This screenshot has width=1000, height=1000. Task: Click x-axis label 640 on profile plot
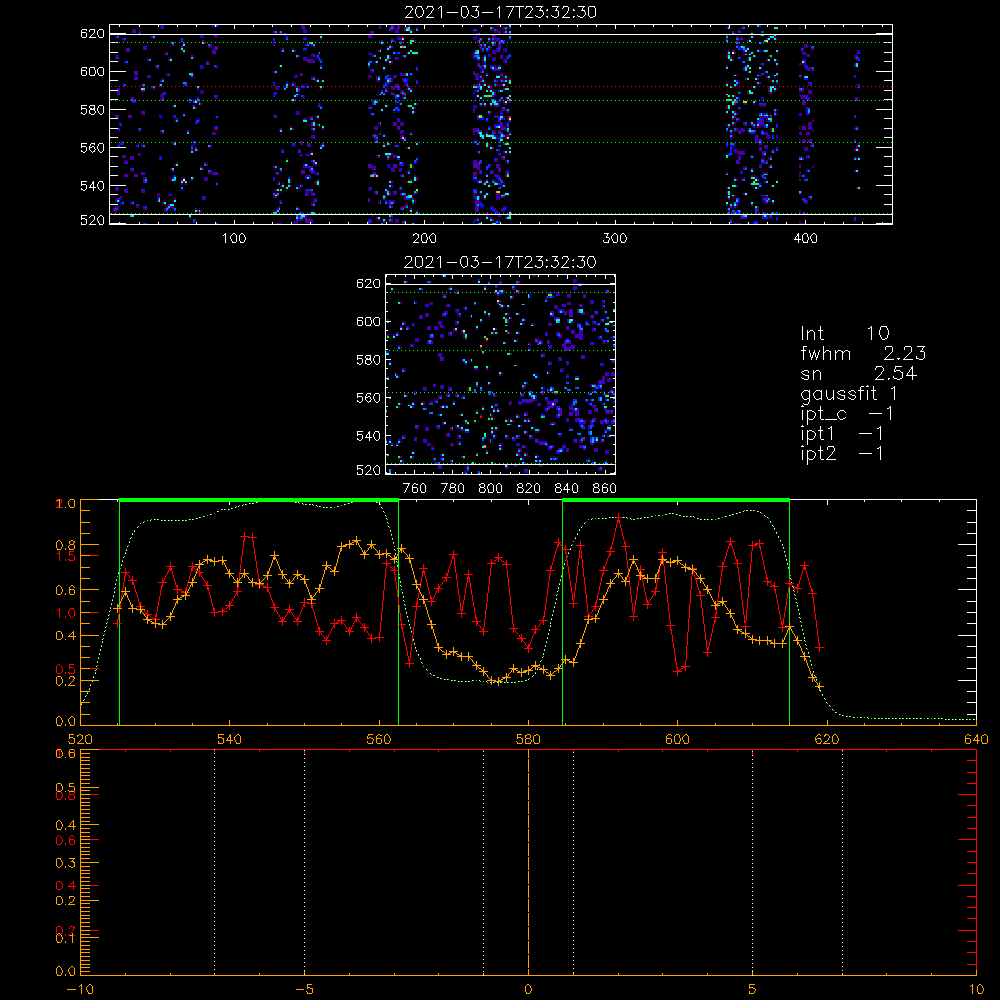976,740
